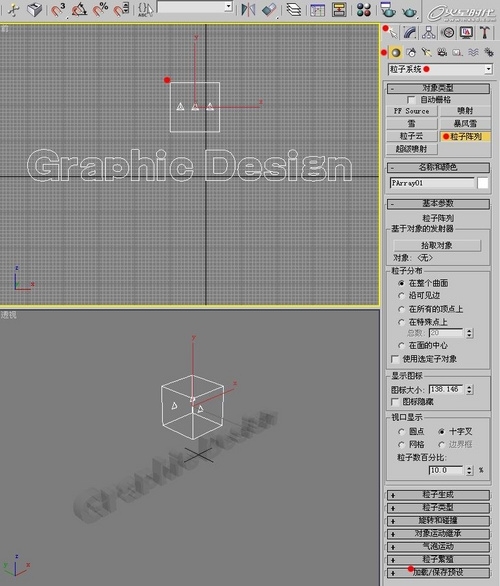Screen dimensions: 500x586
Task: Click the 超级喷射 button
Action: [x=412, y=149]
